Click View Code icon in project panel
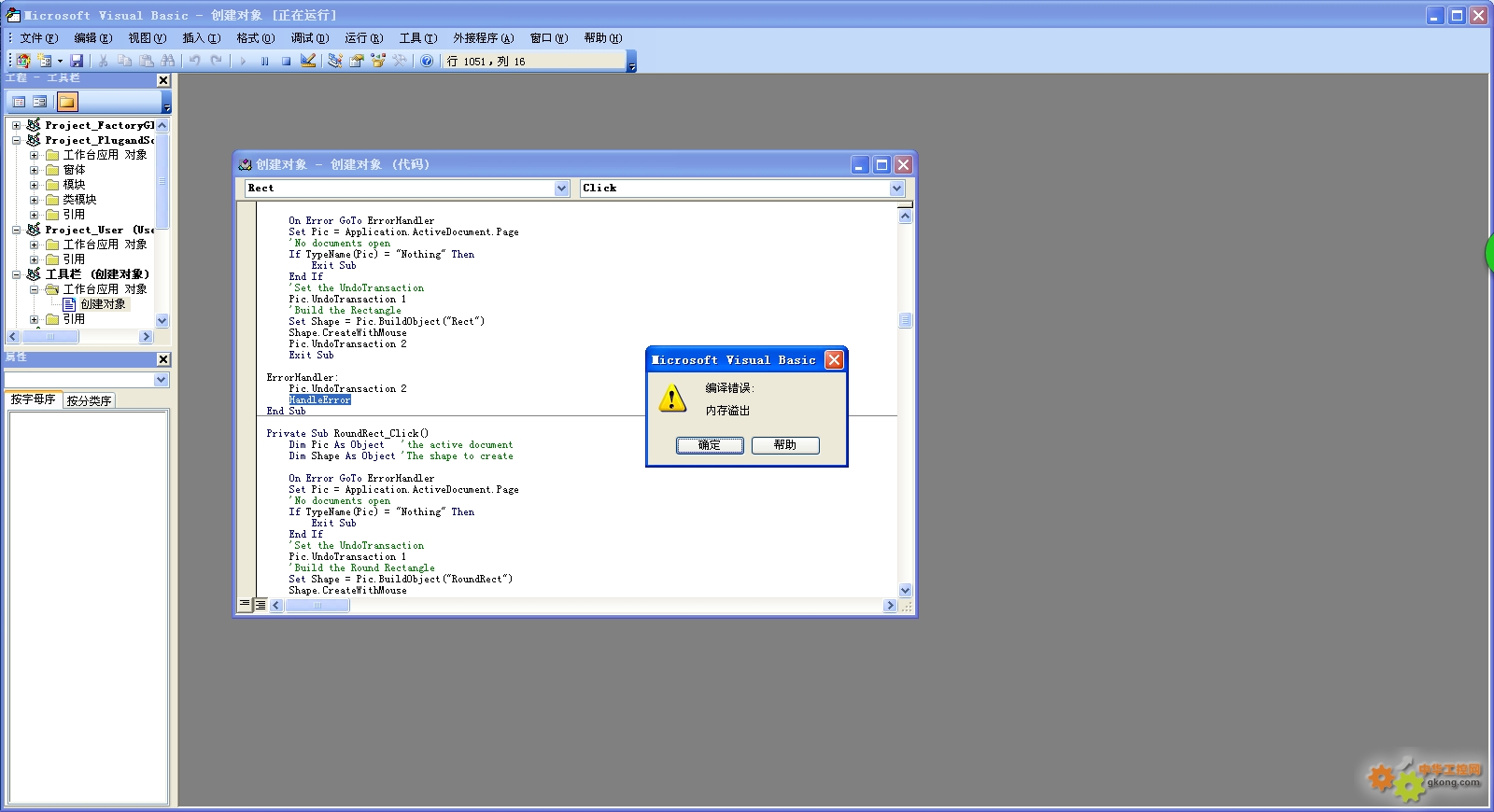 coord(19,102)
